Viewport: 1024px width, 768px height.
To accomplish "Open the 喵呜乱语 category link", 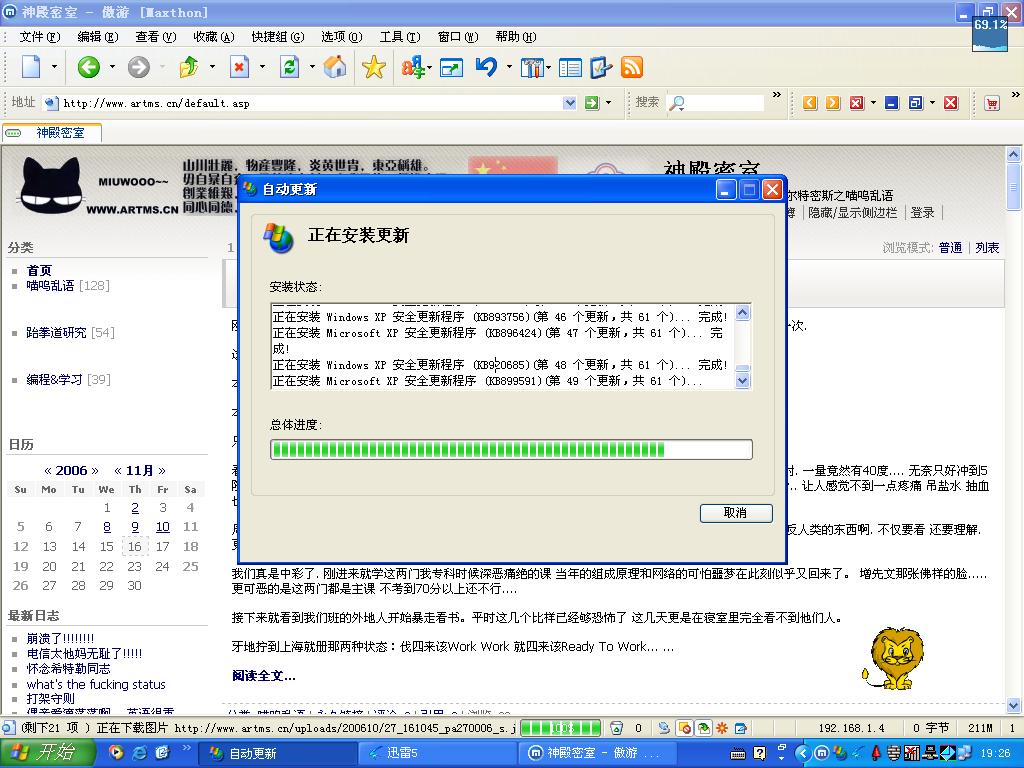I will pos(50,285).
